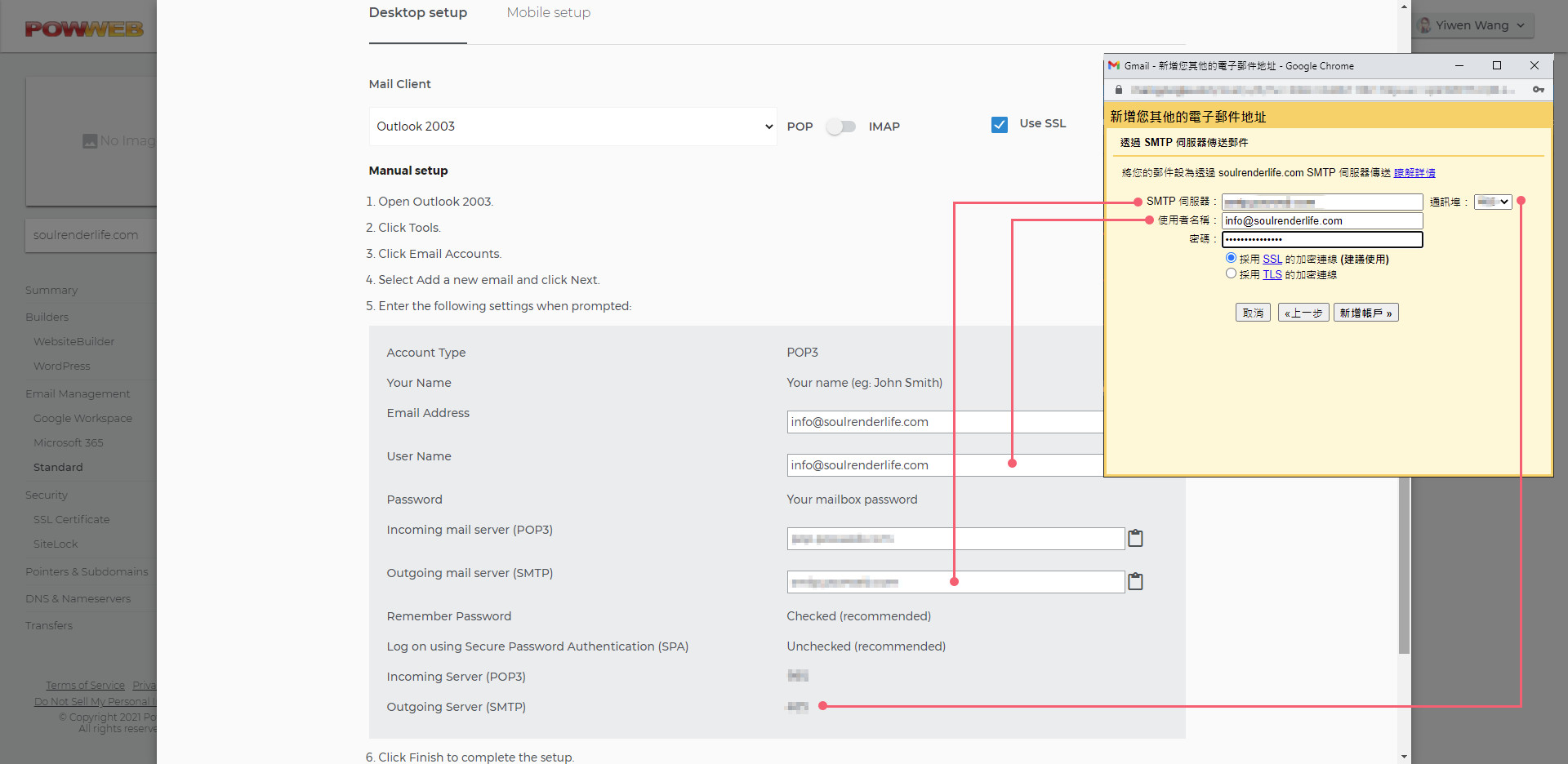Click the soulrenderlife.com domain box in sidebar
This screenshot has width=1568, height=764.
point(91,235)
